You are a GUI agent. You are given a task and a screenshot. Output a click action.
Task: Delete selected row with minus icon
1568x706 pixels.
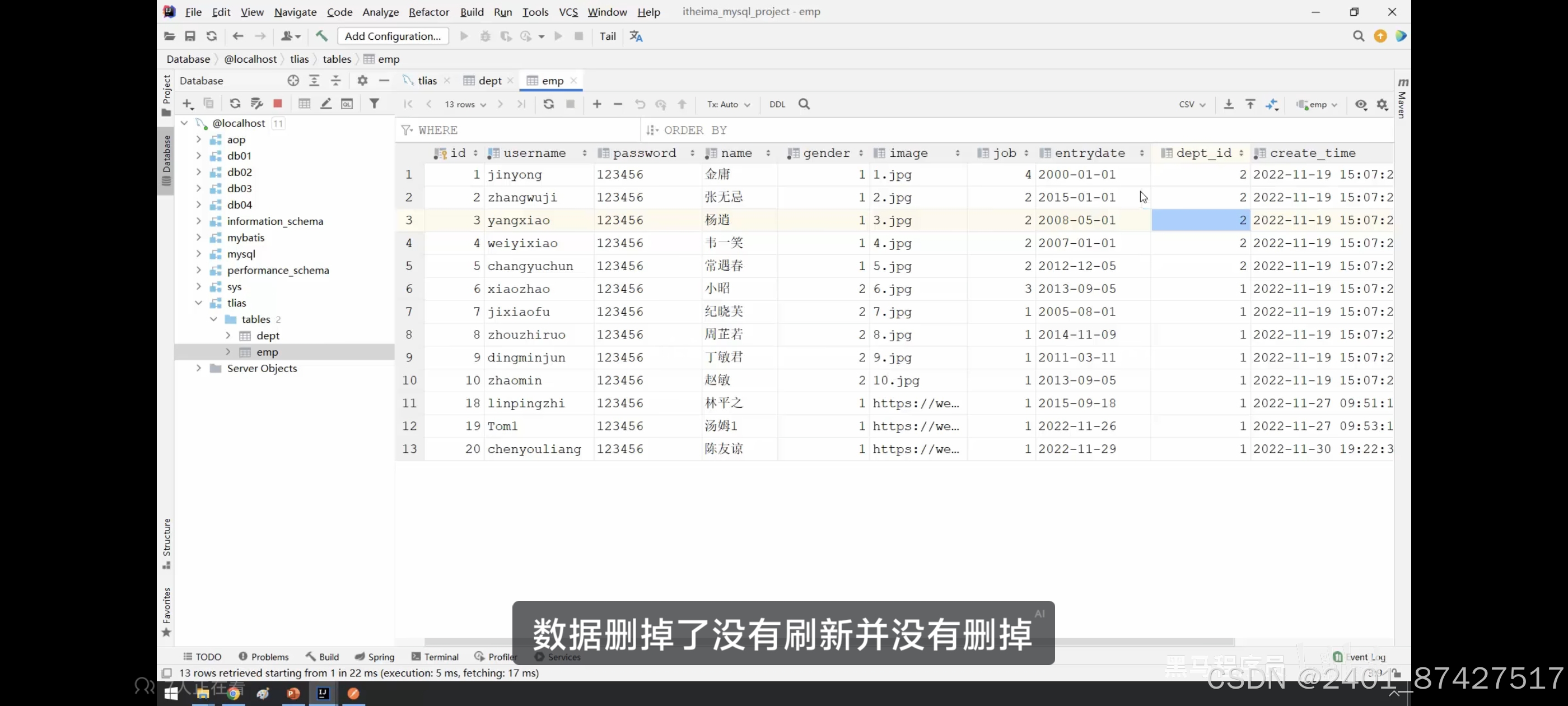(618, 104)
